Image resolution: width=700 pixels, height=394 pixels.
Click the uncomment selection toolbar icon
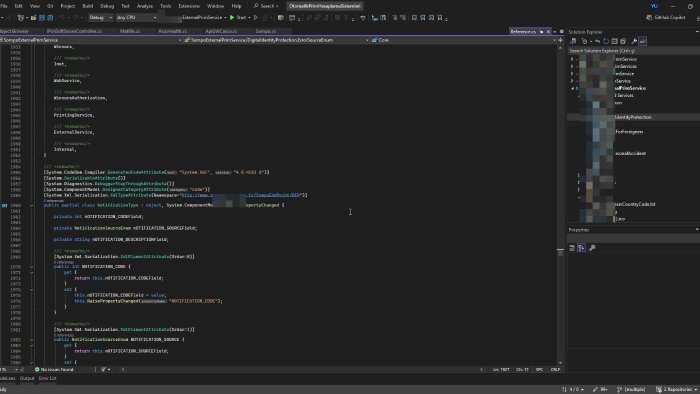(403, 18)
